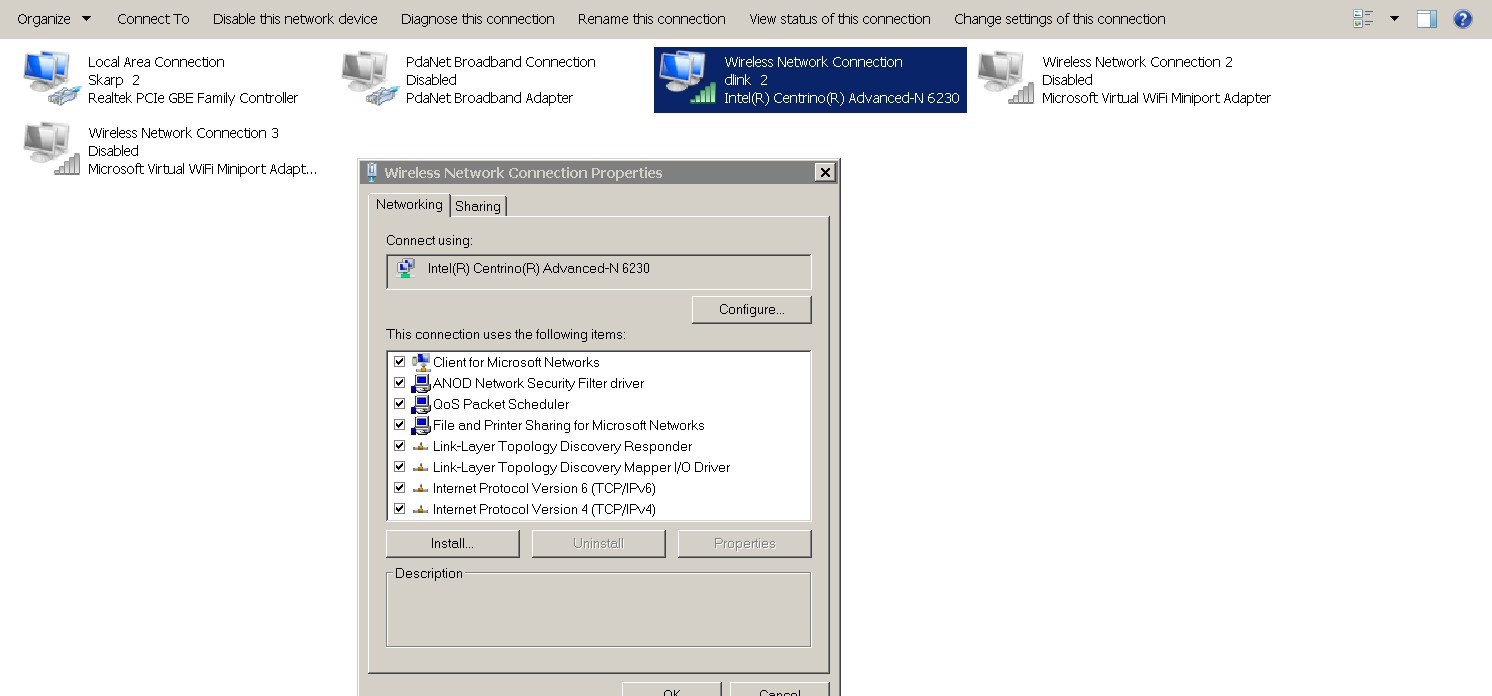
Task: Disable Client for Microsoft Networks
Action: [x=400, y=362]
